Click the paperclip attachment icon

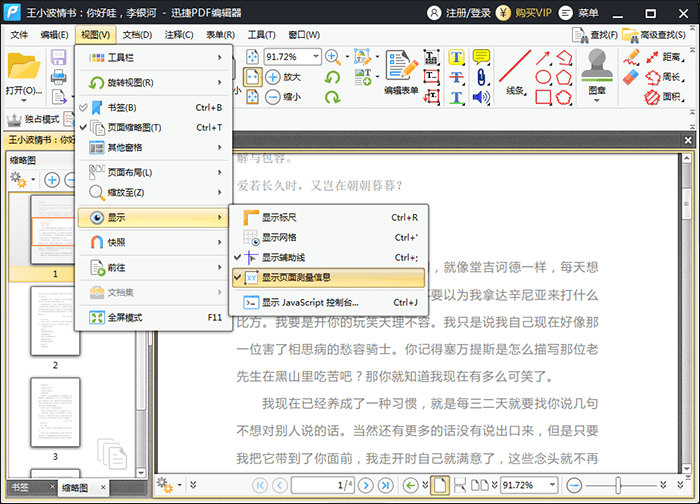coord(481,77)
